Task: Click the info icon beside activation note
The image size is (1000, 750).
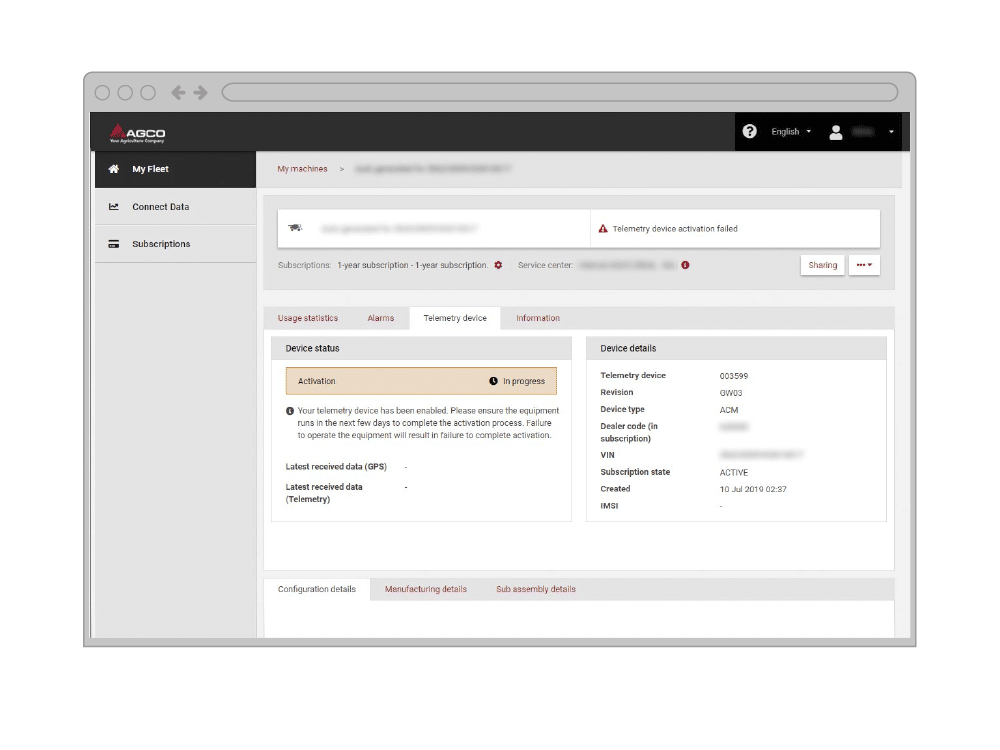Action: 290,411
